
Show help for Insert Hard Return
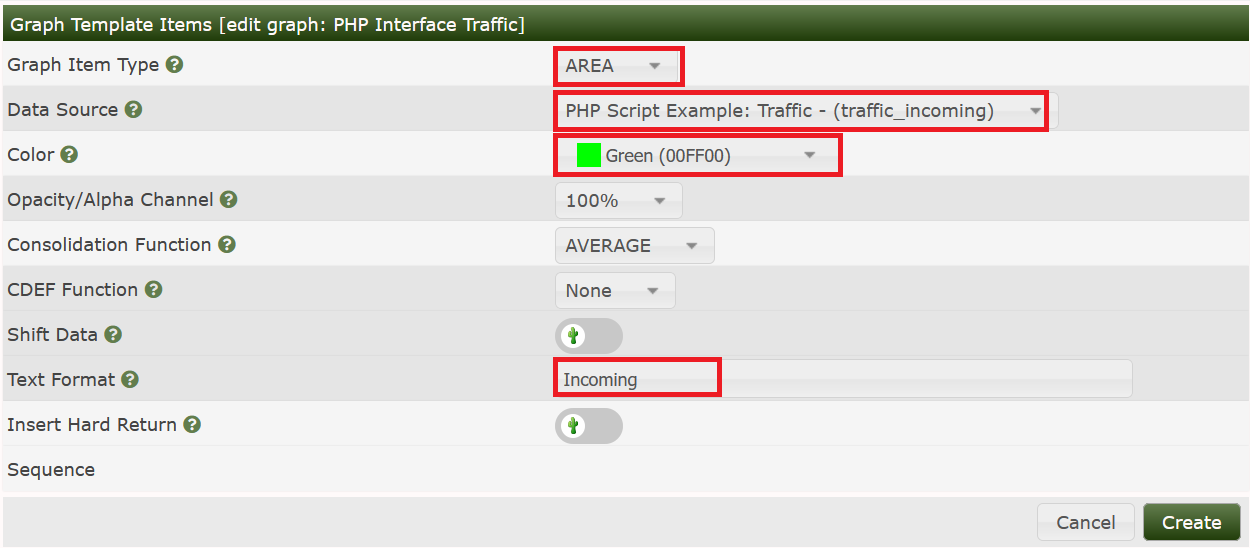192,425
